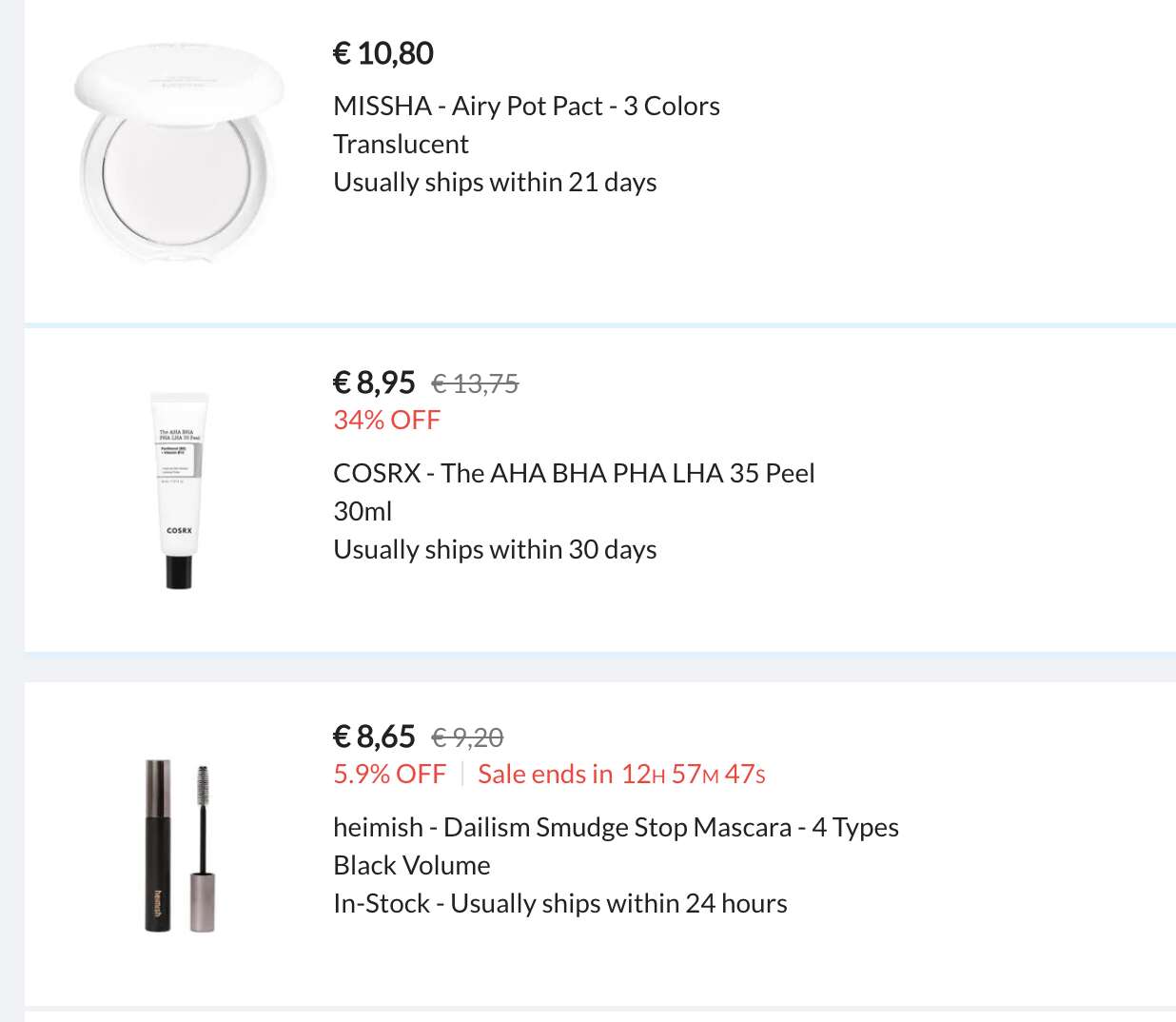Click Usually ships within 30 days text
The image size is (1176, 1022).
(495, 549)
